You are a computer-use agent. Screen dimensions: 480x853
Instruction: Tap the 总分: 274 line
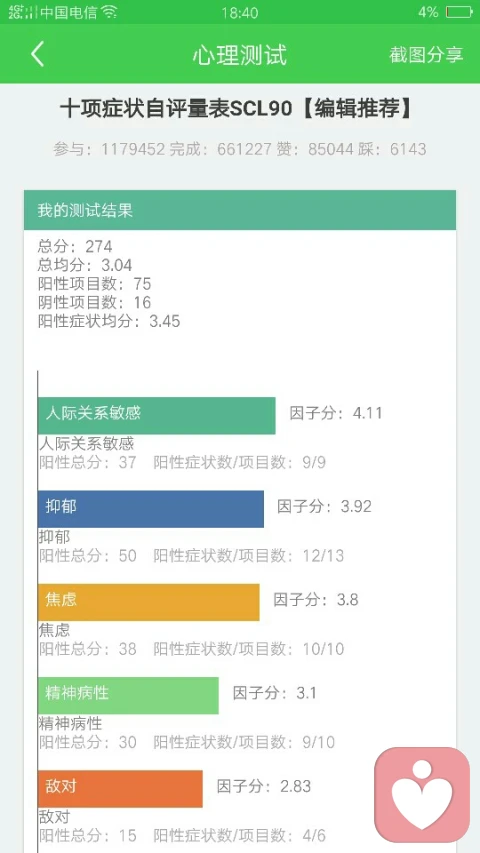75,246
